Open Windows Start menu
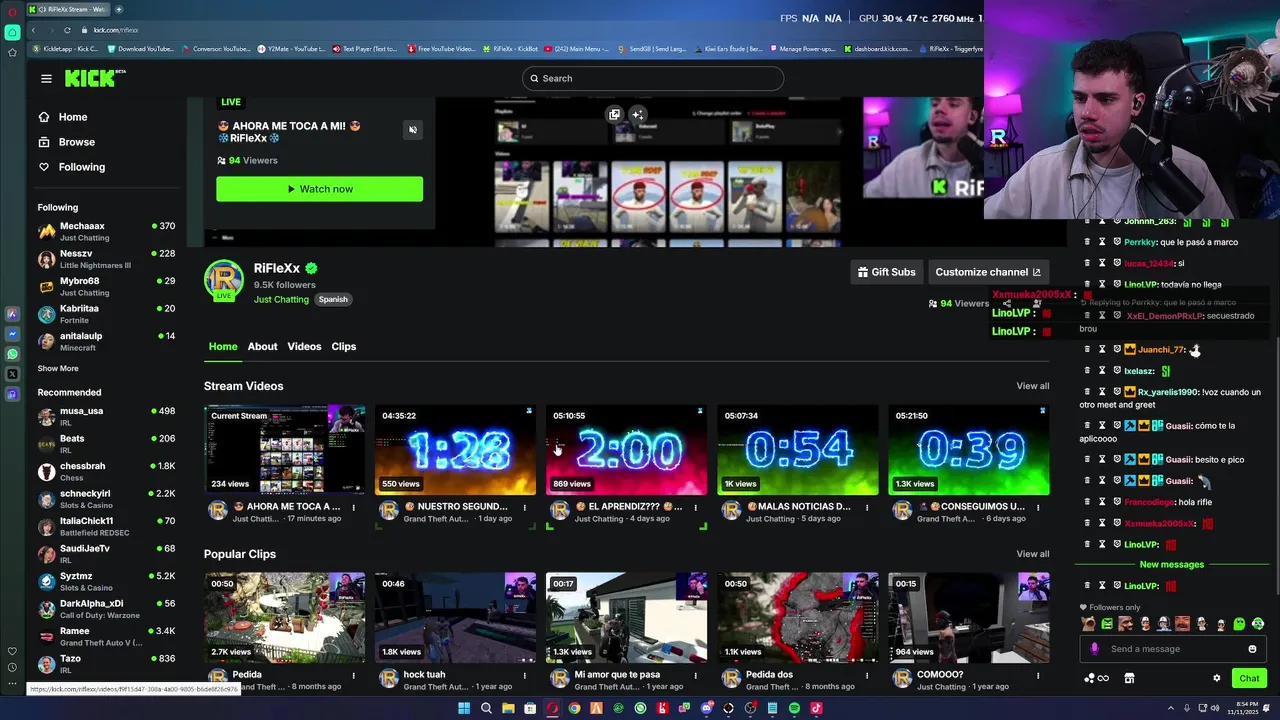Image resolution: width=1280 pixels, height=720 pixels. (464, 708)
